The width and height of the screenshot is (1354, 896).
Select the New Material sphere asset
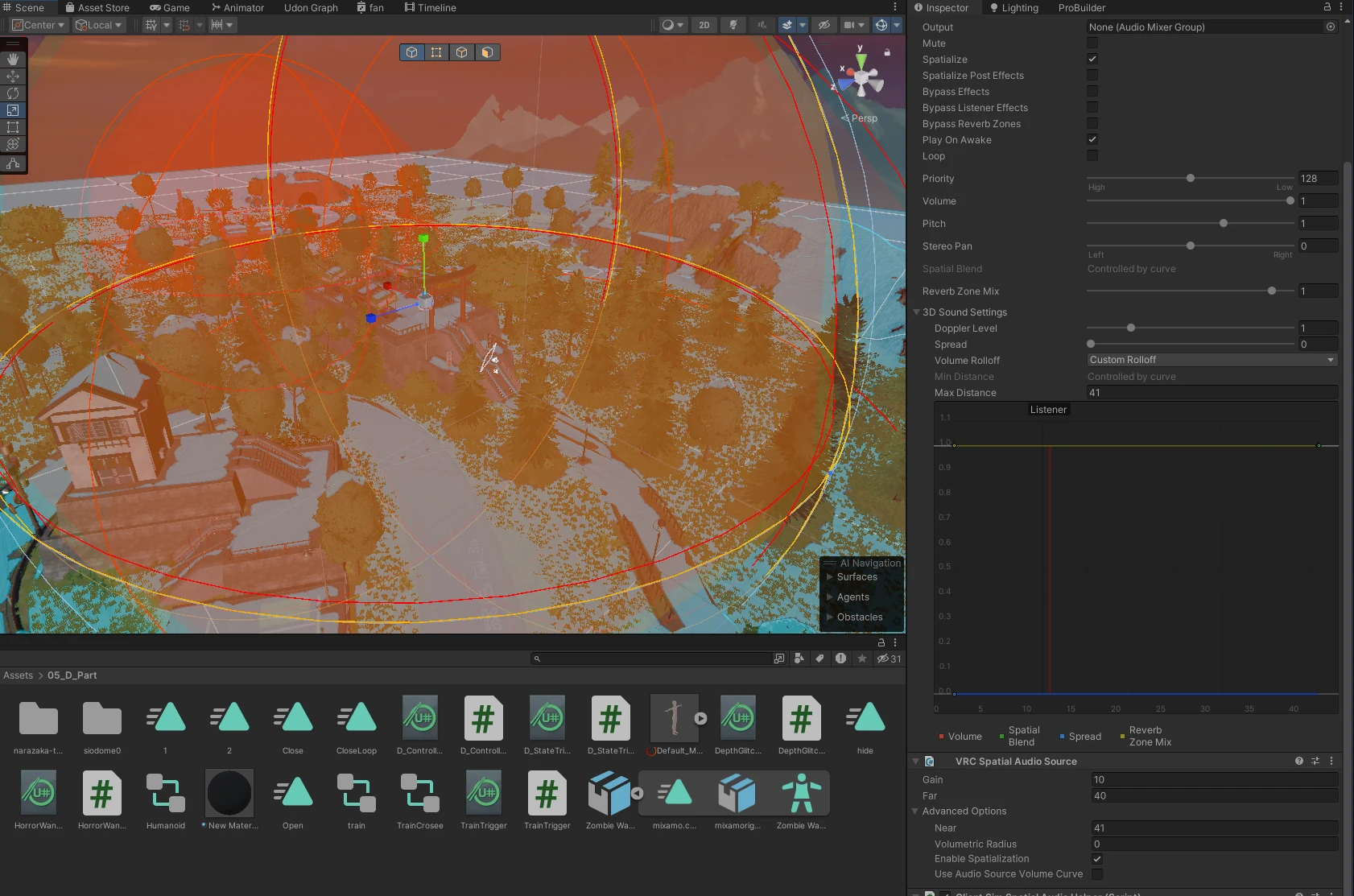click(229, 799)
